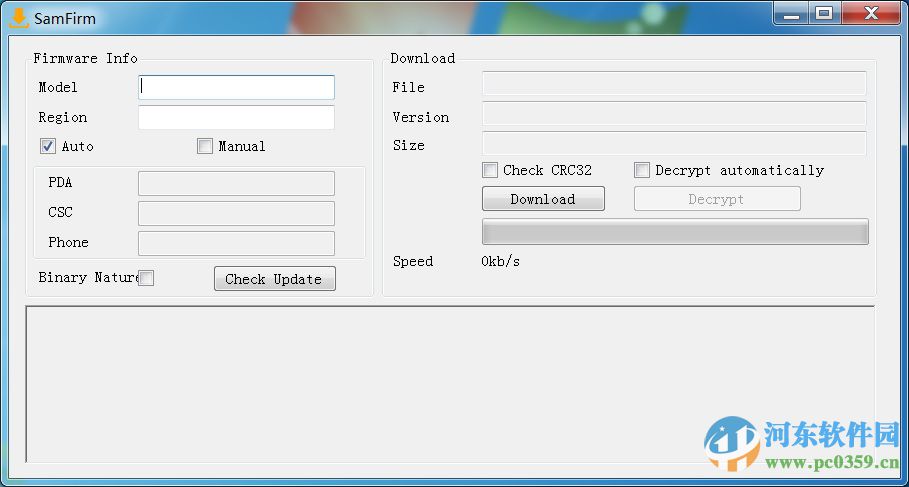Click the Version label

[420, 118]
